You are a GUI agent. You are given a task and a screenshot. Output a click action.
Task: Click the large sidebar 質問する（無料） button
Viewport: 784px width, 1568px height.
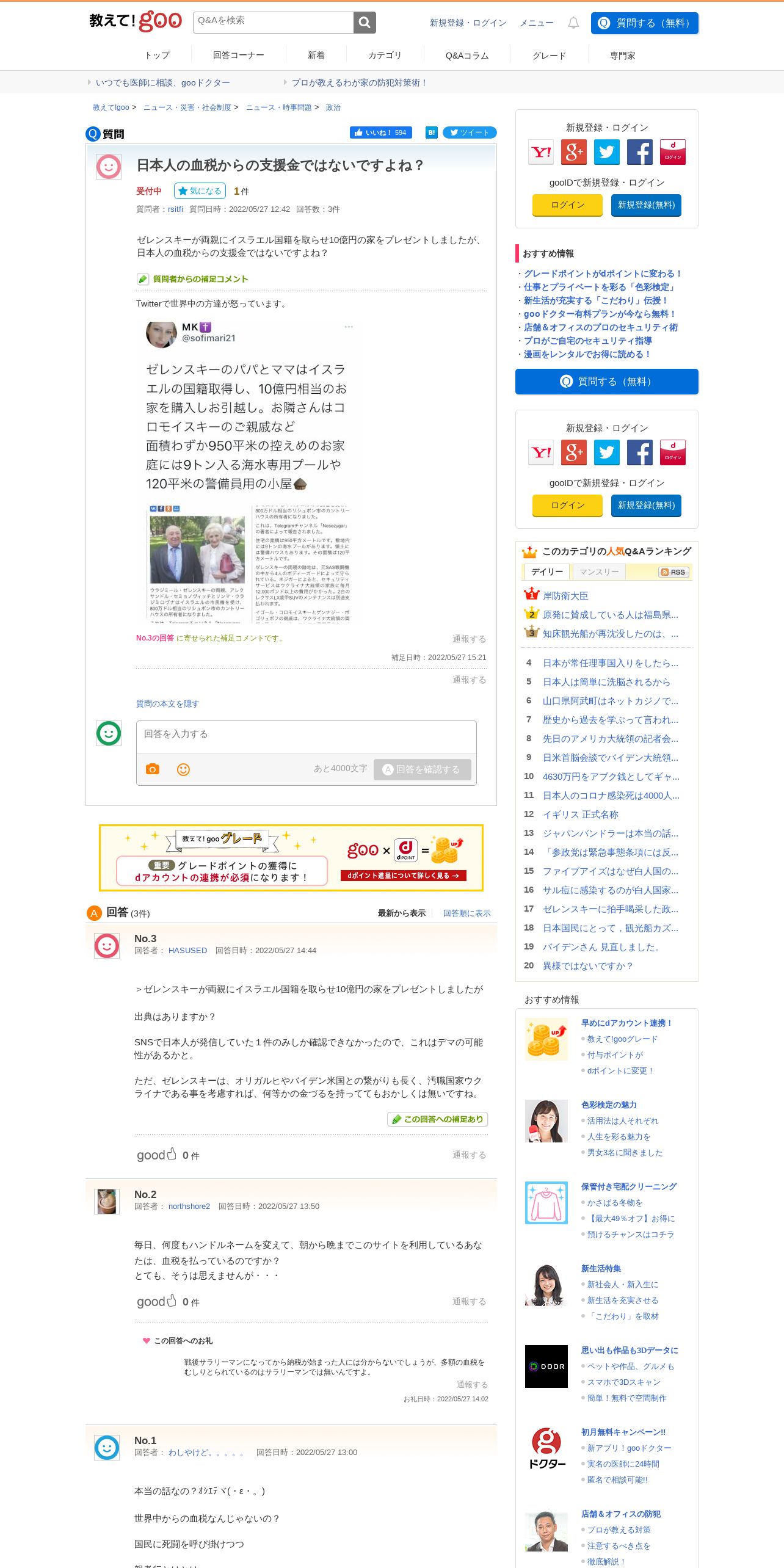607,382
